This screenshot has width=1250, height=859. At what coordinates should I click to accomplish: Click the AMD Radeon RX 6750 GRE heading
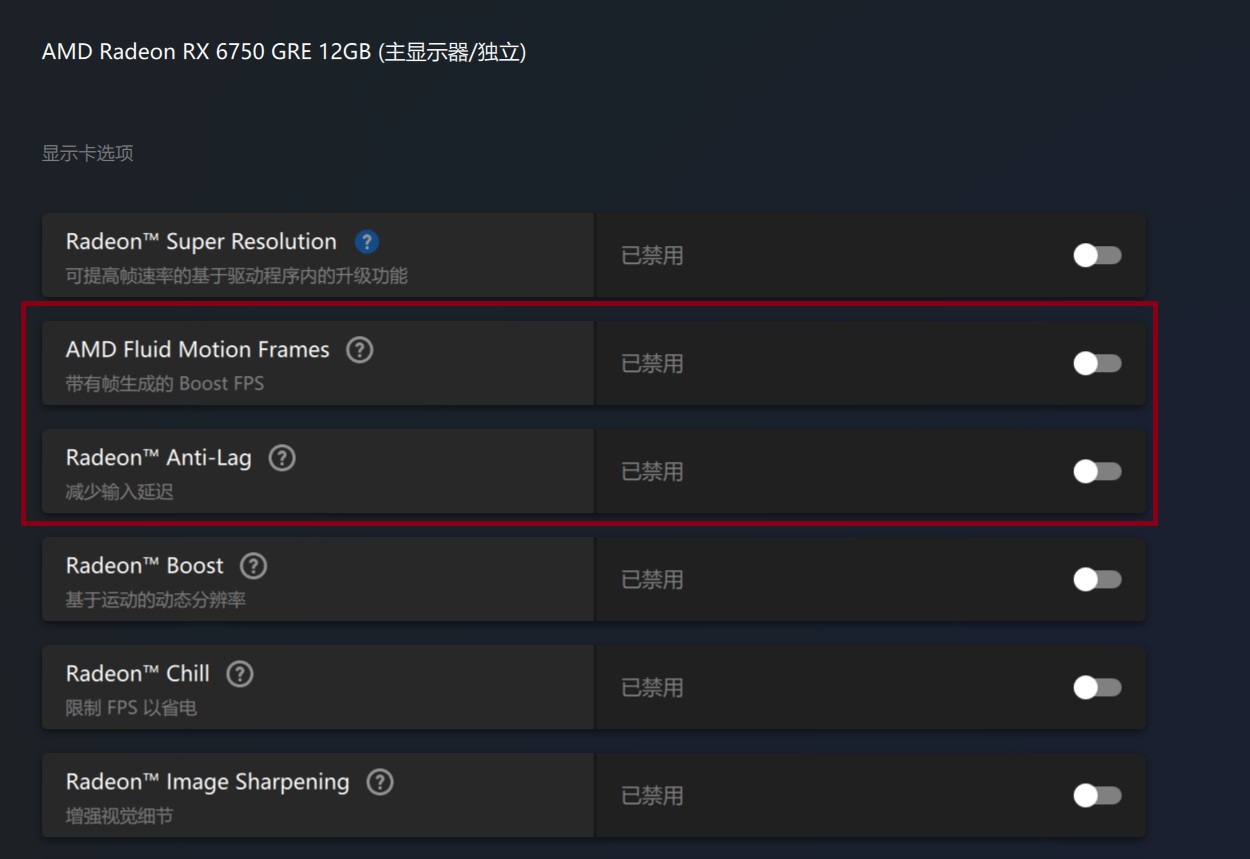coord(284,52)
